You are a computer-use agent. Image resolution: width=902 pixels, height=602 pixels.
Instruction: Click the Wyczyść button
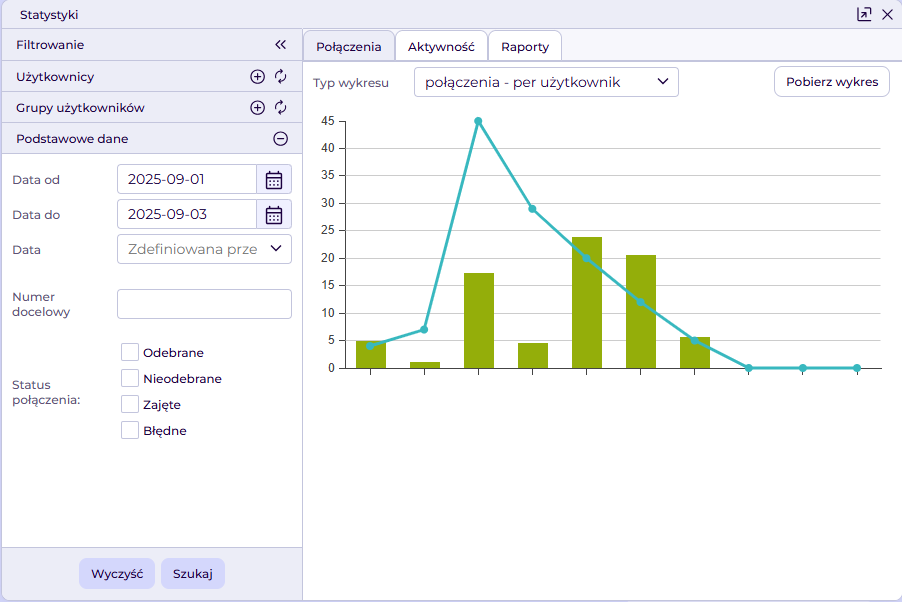pyautogui.click(x=117, y=574)
